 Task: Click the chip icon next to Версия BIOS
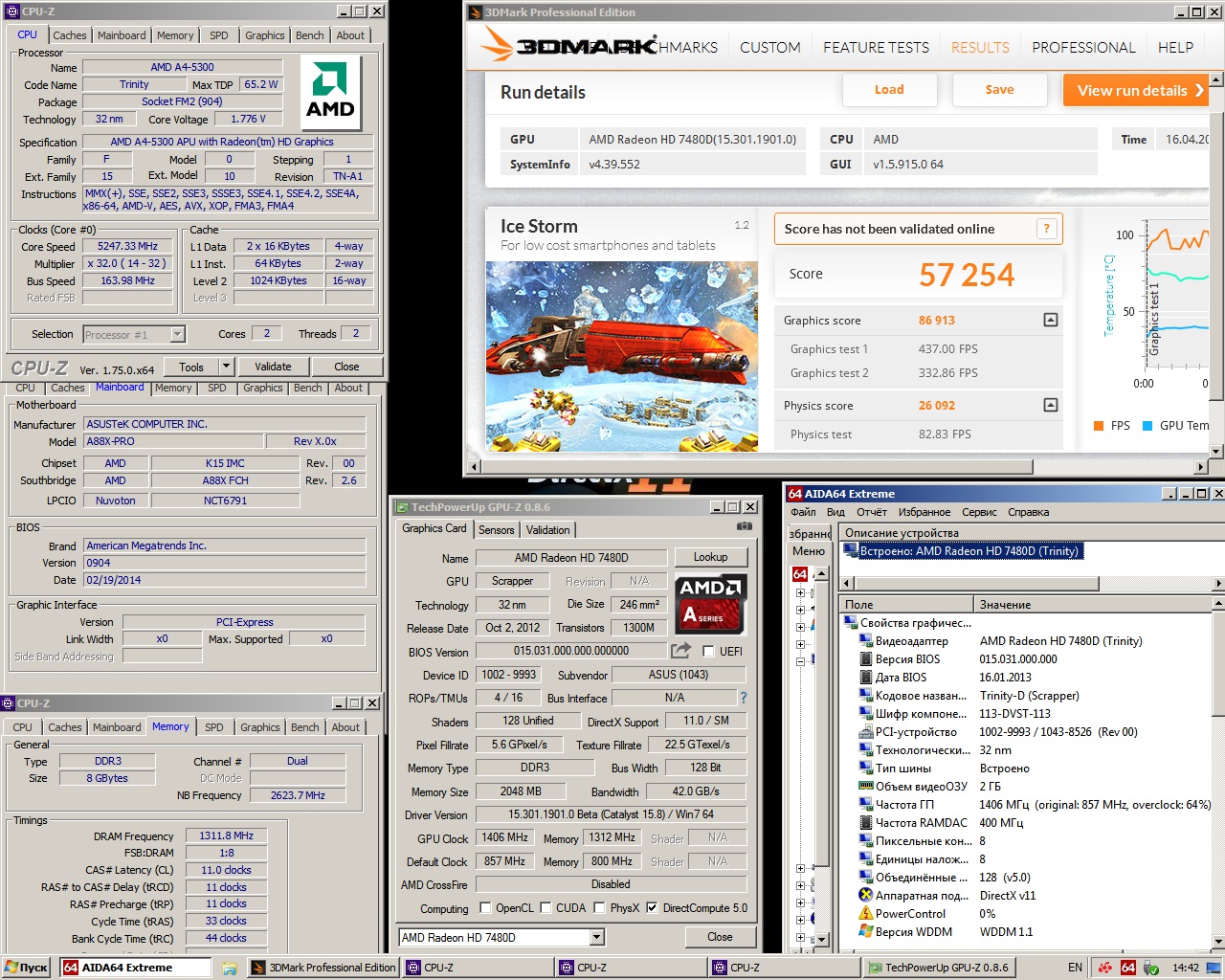tap(865, 659)
